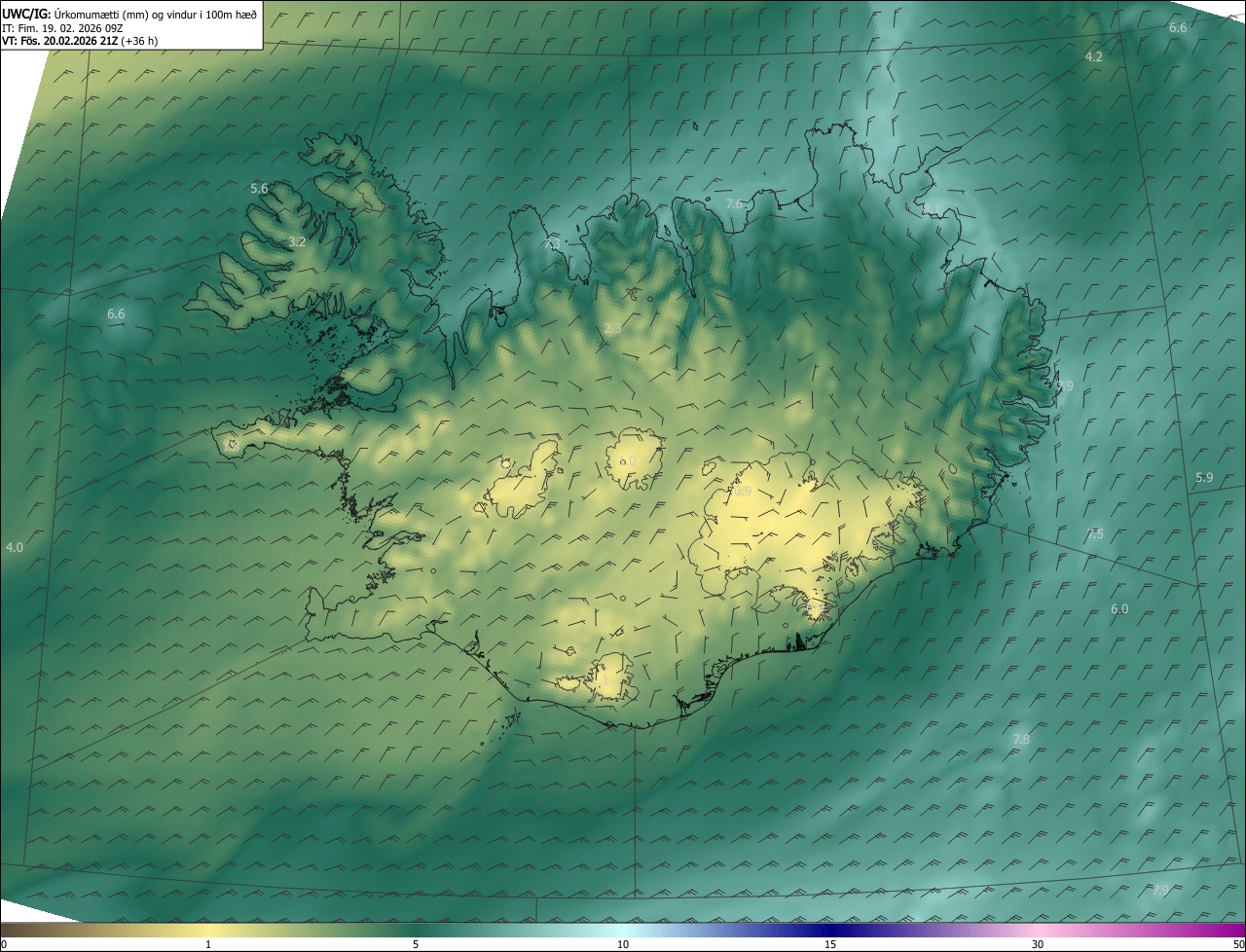The height and width of the screenshot is (952, 1246).
Task: Click the 5.6 value label on the map
Action: pos(259,189)
